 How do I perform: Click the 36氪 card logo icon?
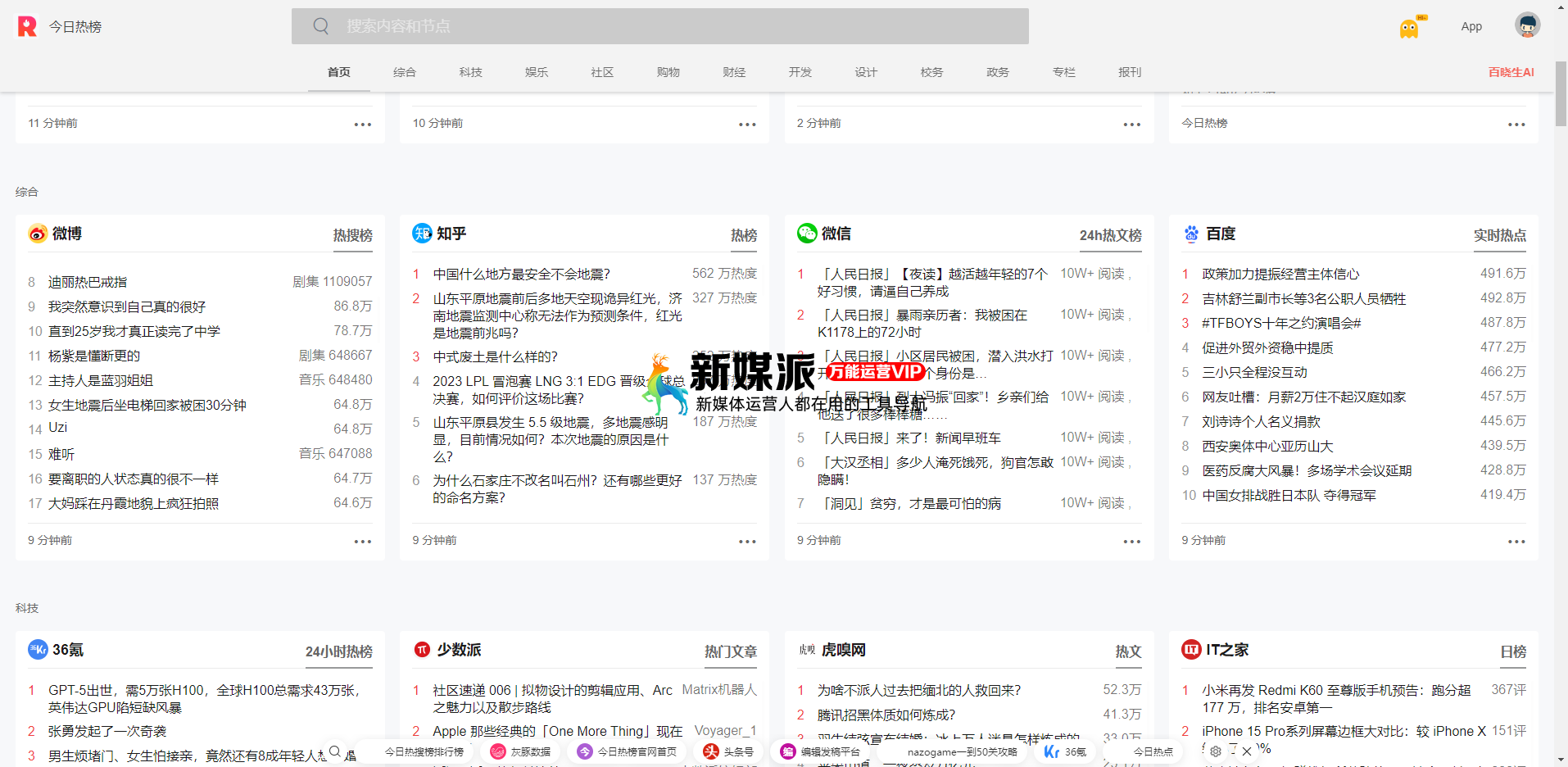pos(38,650)
